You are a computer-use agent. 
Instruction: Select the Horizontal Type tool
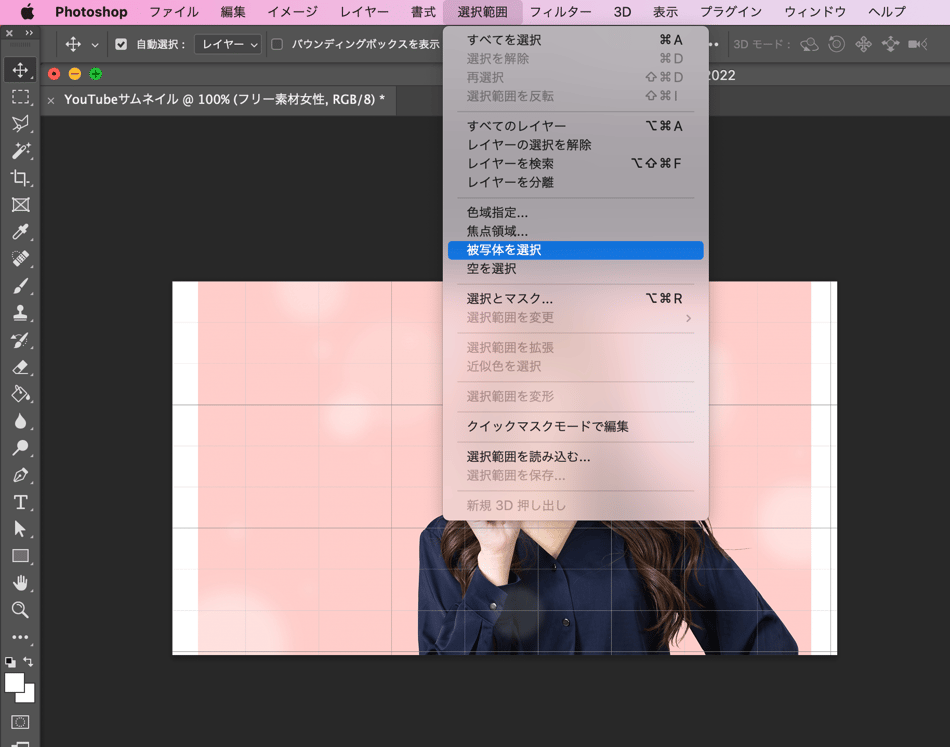(x=20, y=502)
